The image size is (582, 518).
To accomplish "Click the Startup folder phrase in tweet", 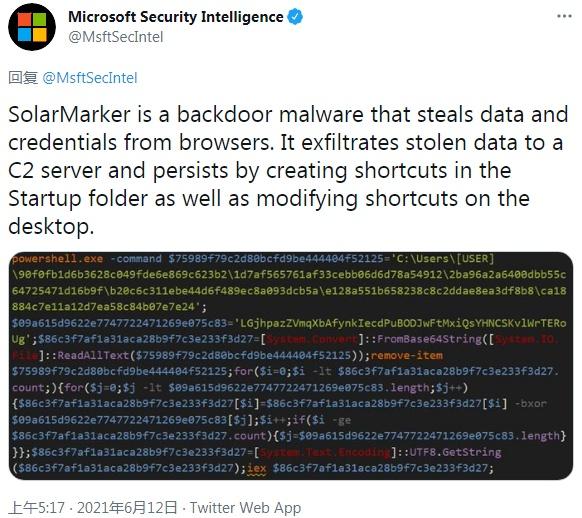I will (x=78, y=199).
